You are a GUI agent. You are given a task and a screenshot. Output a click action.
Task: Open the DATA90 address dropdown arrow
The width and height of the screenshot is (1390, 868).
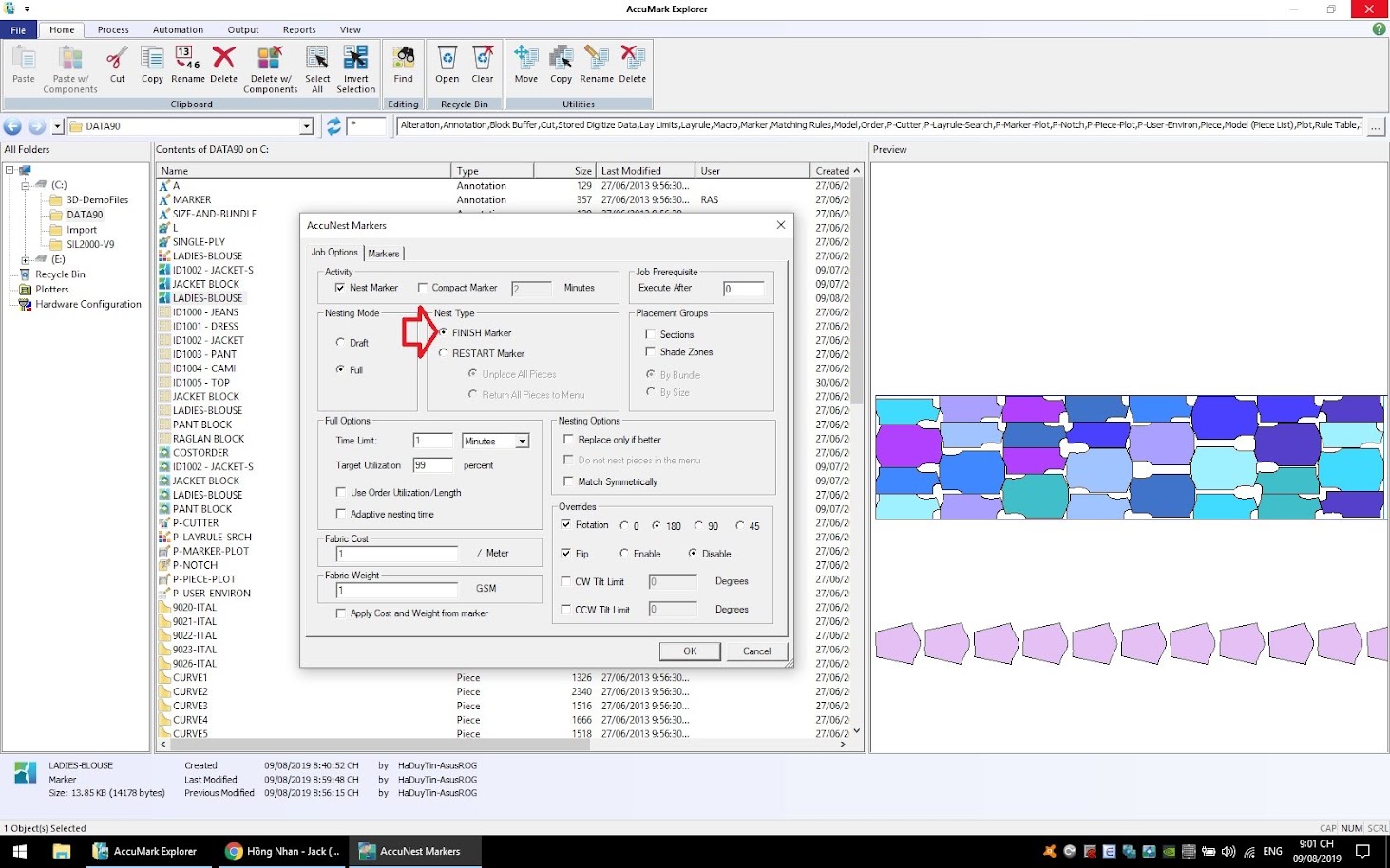306,126
